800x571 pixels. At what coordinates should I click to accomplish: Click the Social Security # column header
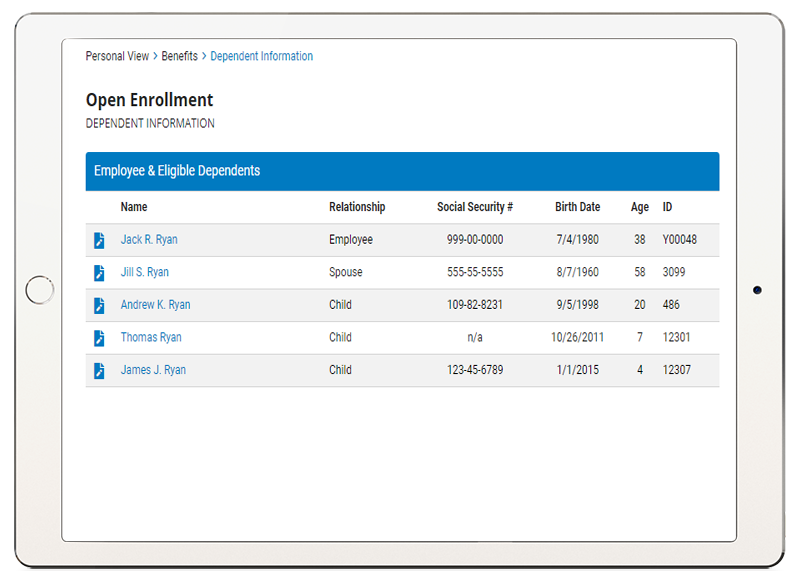pos(475,207)
